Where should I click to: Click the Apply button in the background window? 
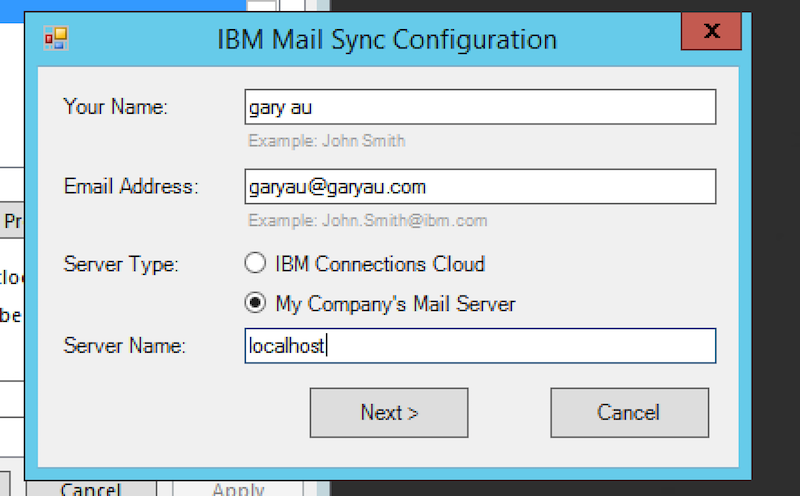pos(238,488)
